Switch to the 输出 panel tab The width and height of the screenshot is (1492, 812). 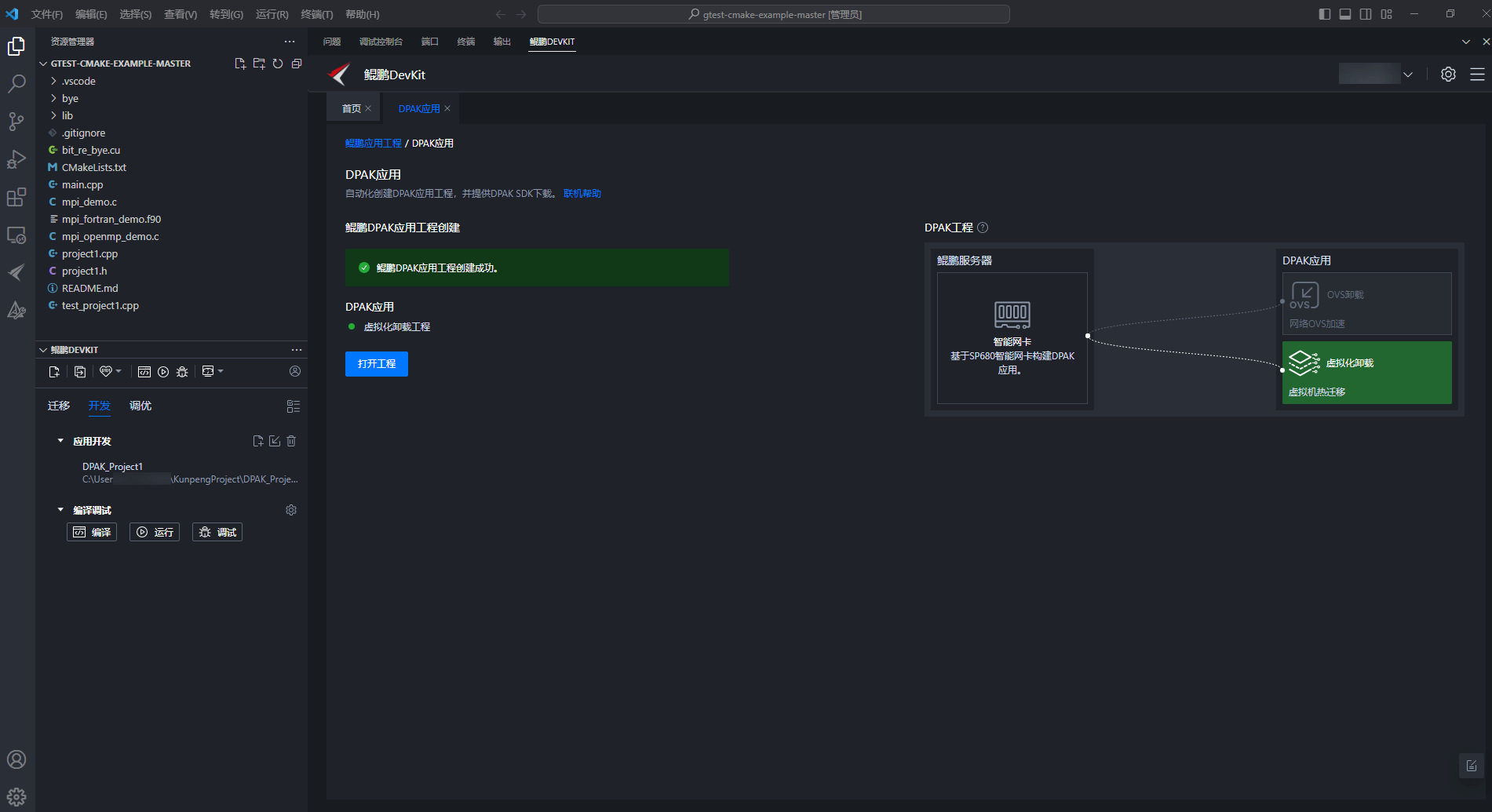(x=502, y=42)
